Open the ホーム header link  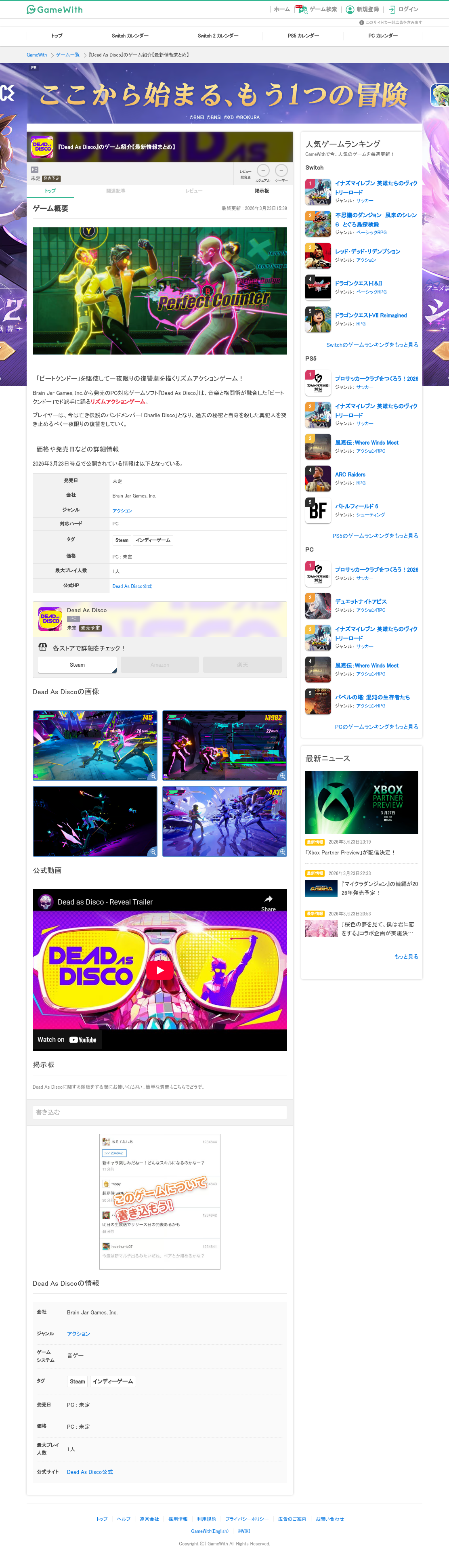coord(281,9)
